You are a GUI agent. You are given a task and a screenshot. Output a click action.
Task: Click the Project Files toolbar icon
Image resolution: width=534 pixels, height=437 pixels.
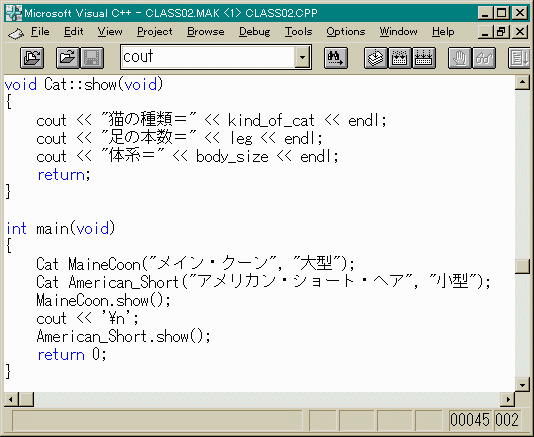(x=32, y=58)
